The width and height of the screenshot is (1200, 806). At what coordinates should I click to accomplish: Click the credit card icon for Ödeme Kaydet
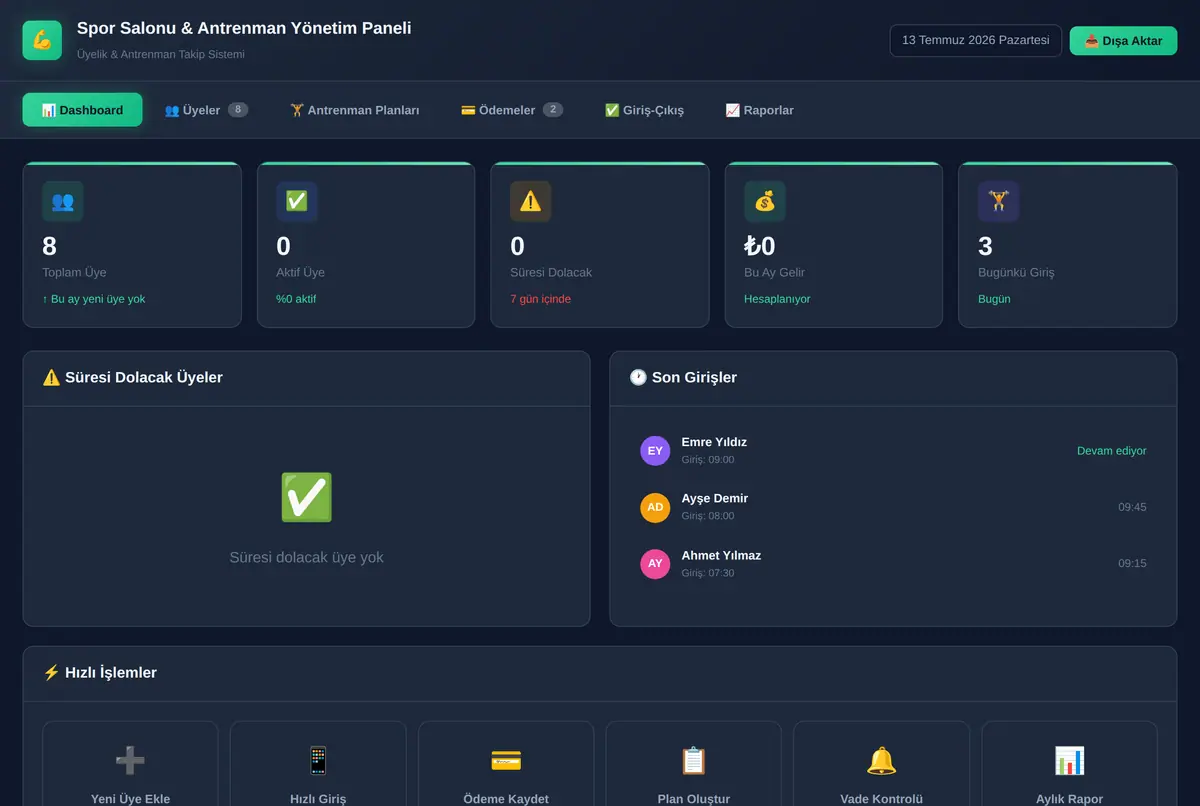point(506,761)
